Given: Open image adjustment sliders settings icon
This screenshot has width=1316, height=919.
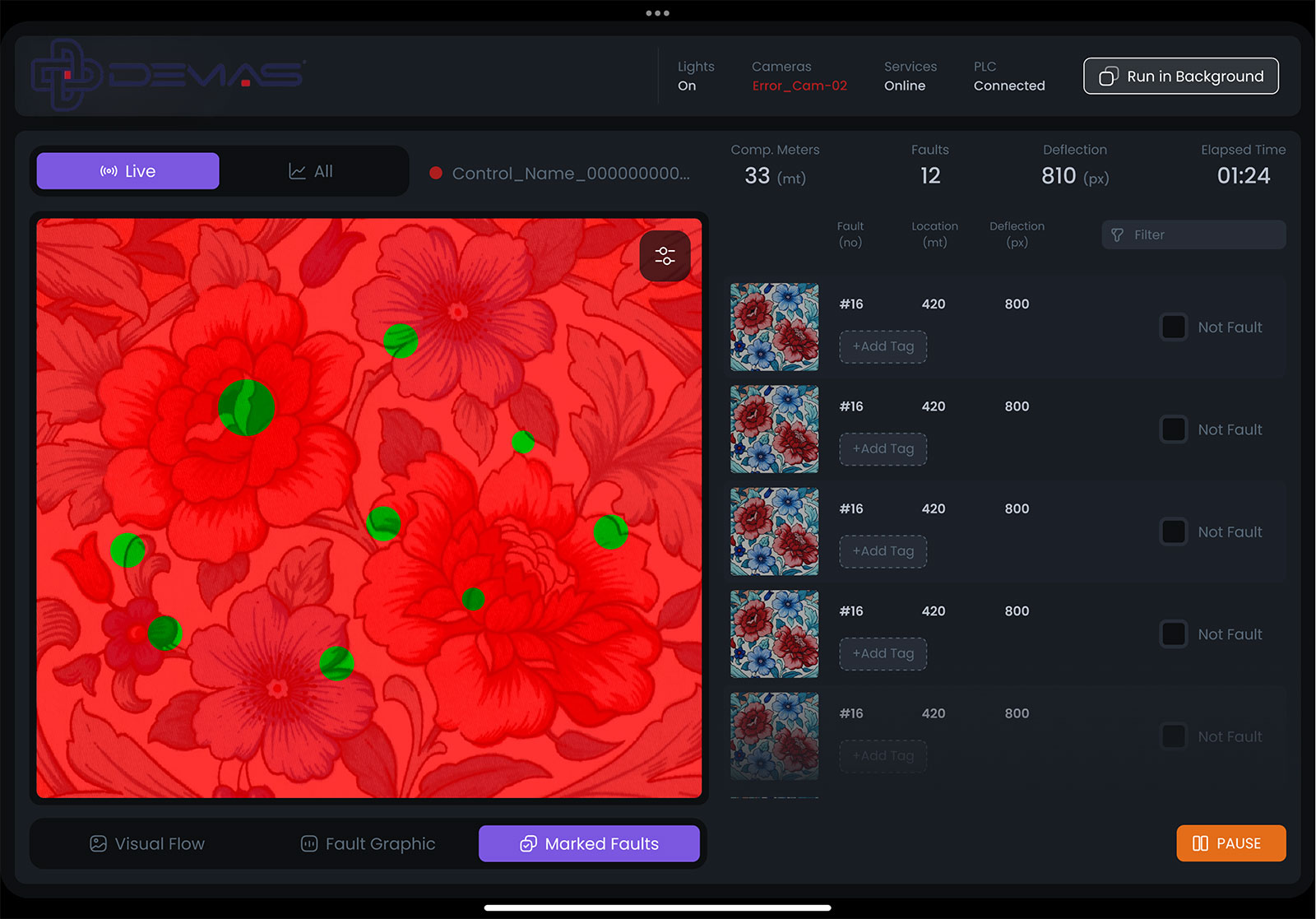Looking at the screenshot, I should coord(665,257).
